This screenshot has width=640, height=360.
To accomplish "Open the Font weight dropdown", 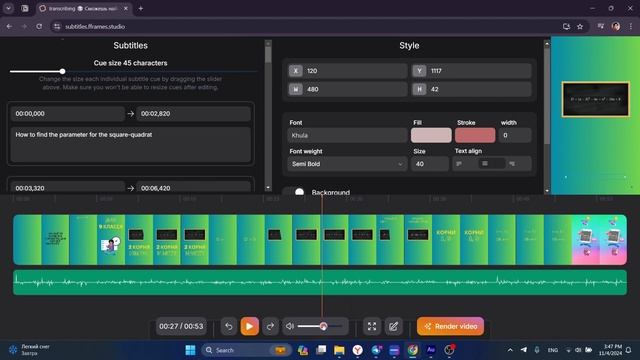I will [347, 164].
